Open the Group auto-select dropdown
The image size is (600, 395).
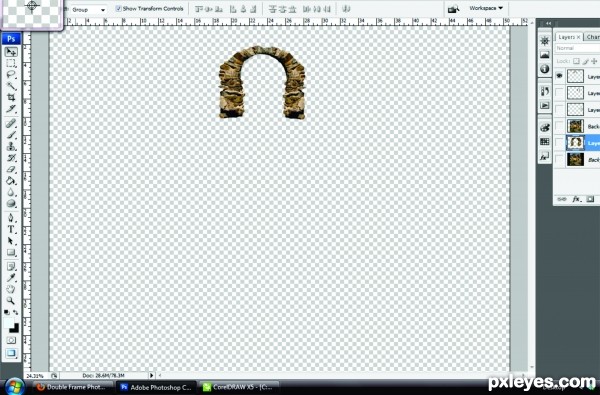[89, 10]
